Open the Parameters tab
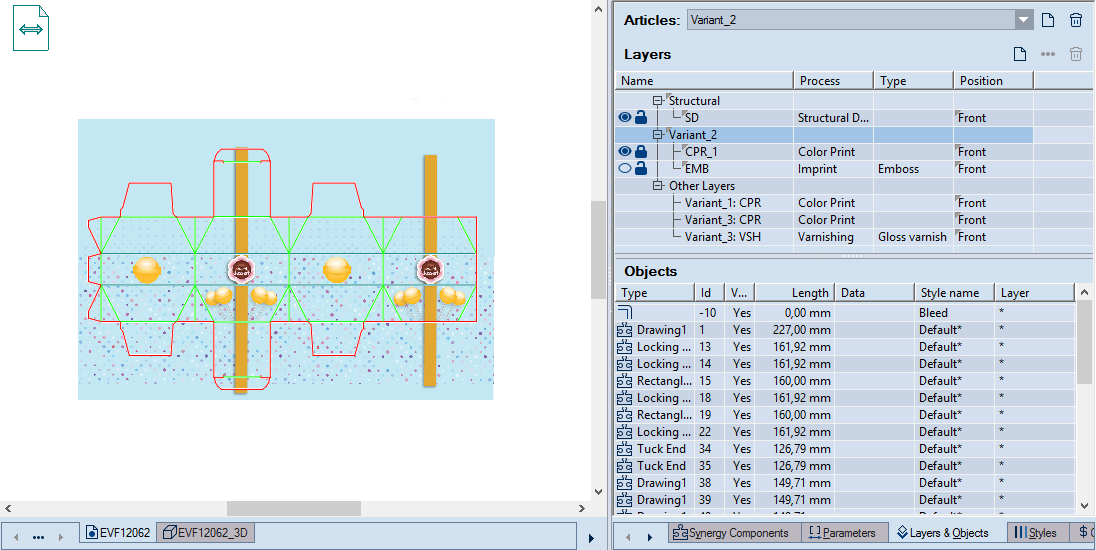This screenshot has width=1096, height=550. pos(842,533)
